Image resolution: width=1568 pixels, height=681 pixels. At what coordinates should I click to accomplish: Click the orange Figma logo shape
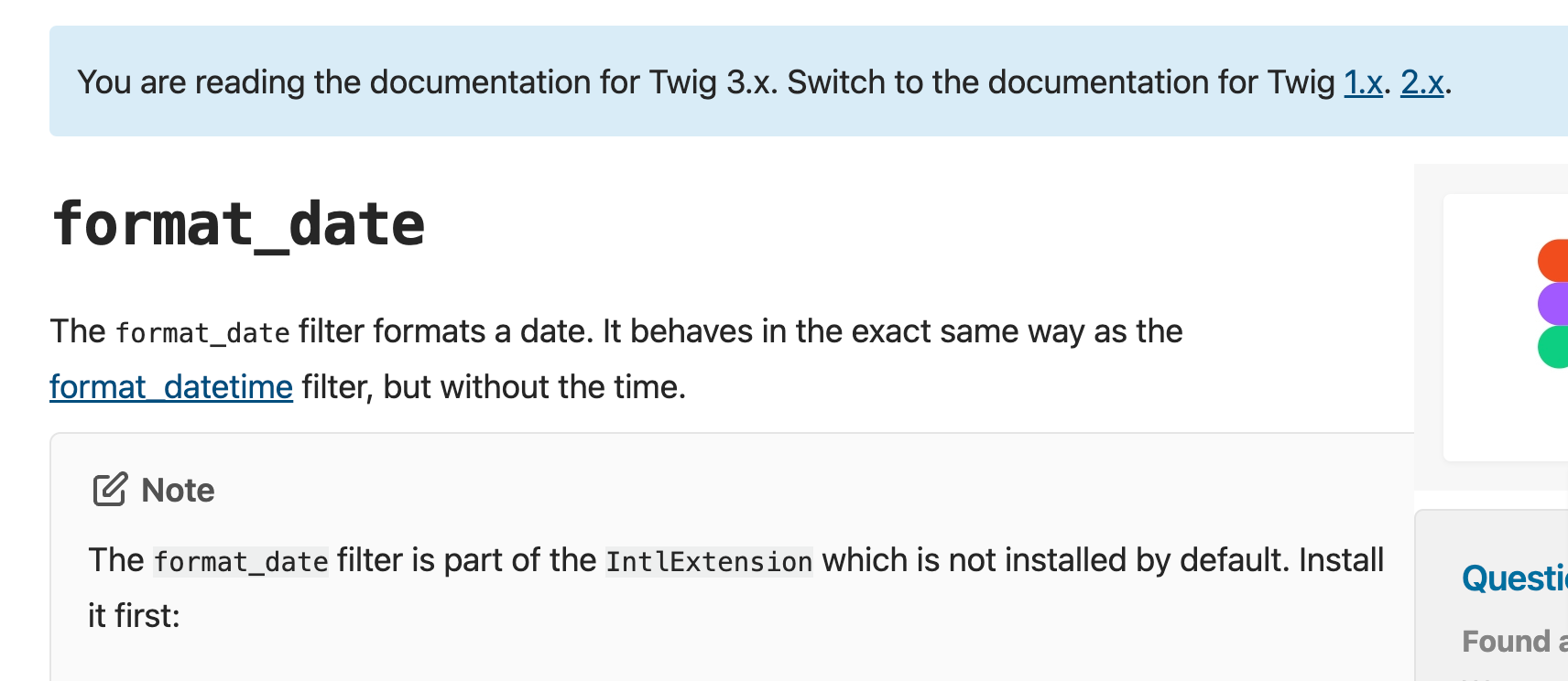[x=1553, y=260]
